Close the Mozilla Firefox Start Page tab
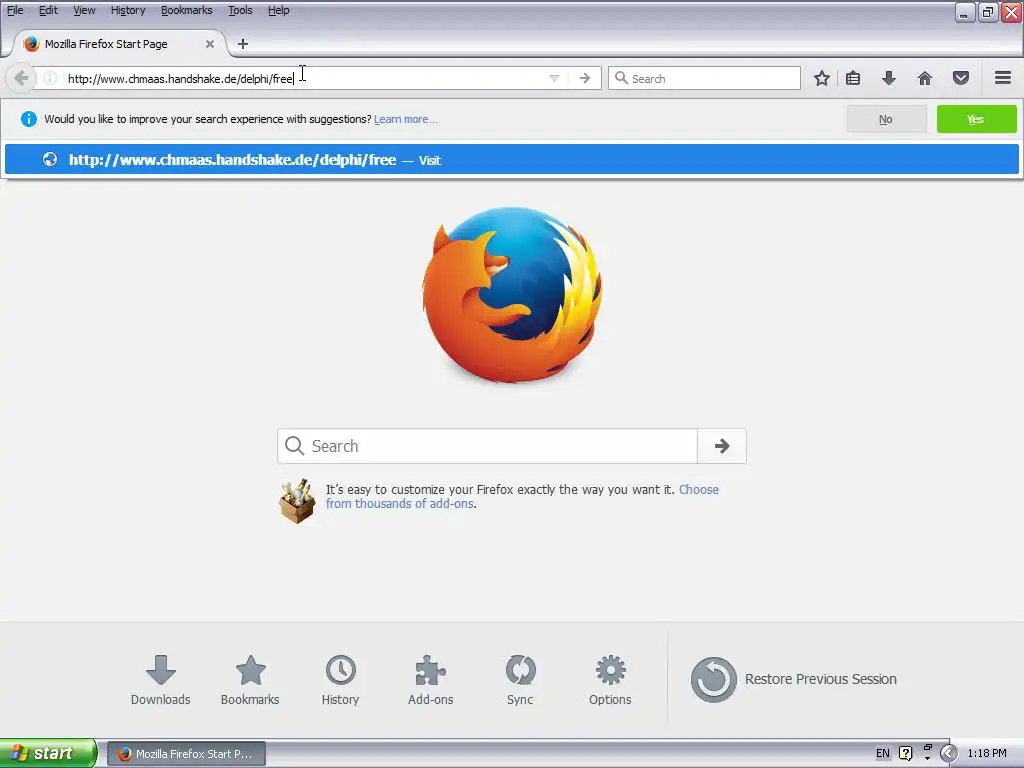Viewport: 1024px width, 768px height. [x=210, y=44]
